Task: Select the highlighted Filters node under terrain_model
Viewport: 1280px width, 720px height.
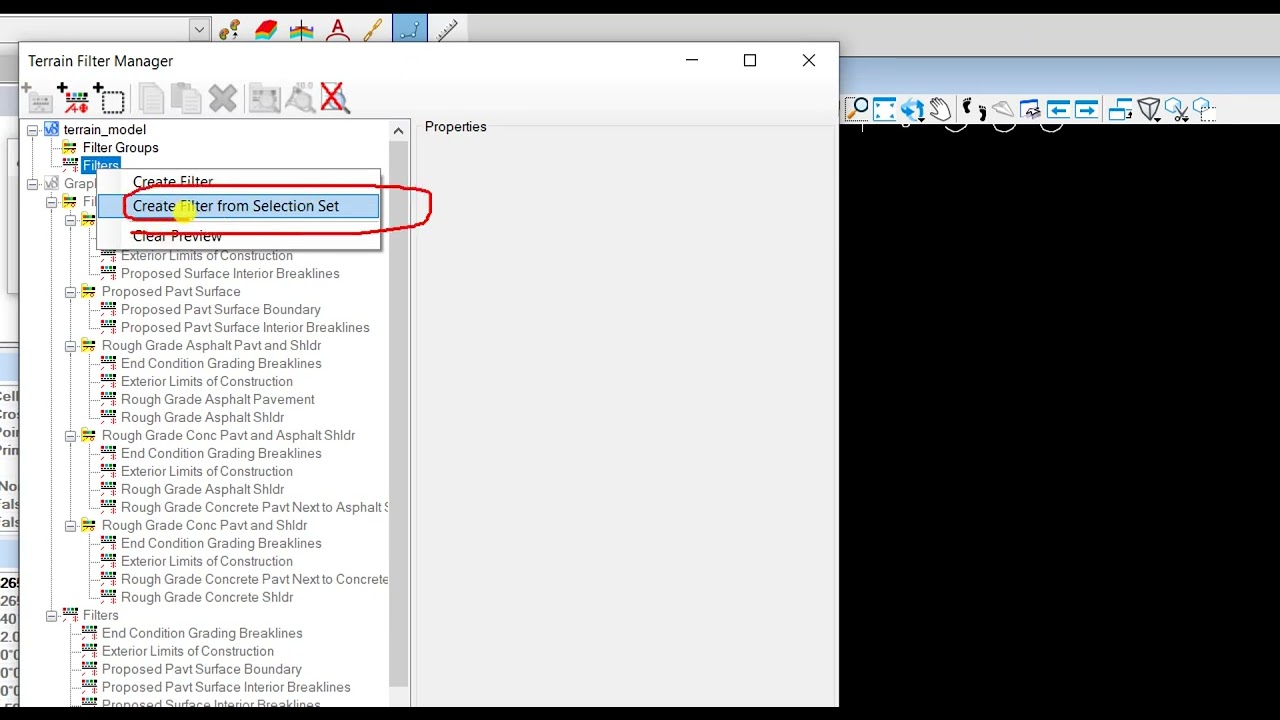Action: (101, 165)
